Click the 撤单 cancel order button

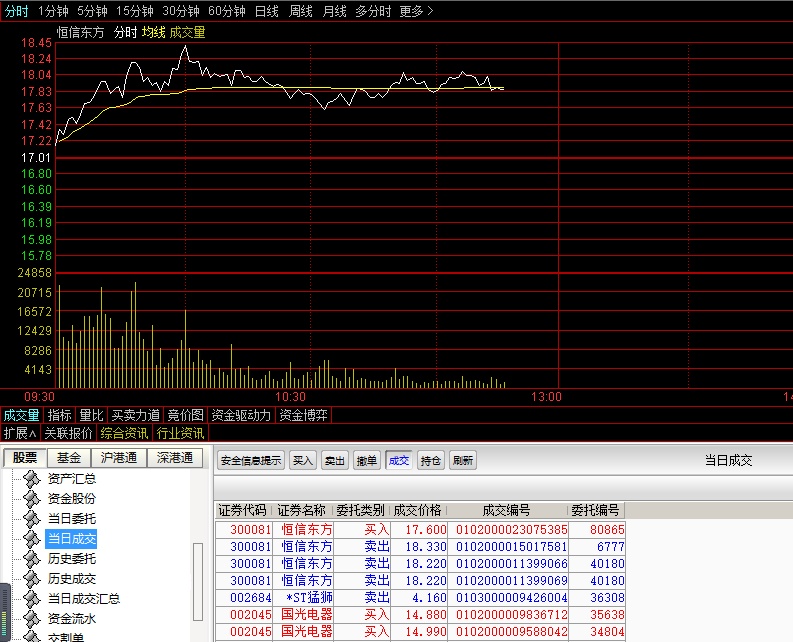tap(367, 460)
